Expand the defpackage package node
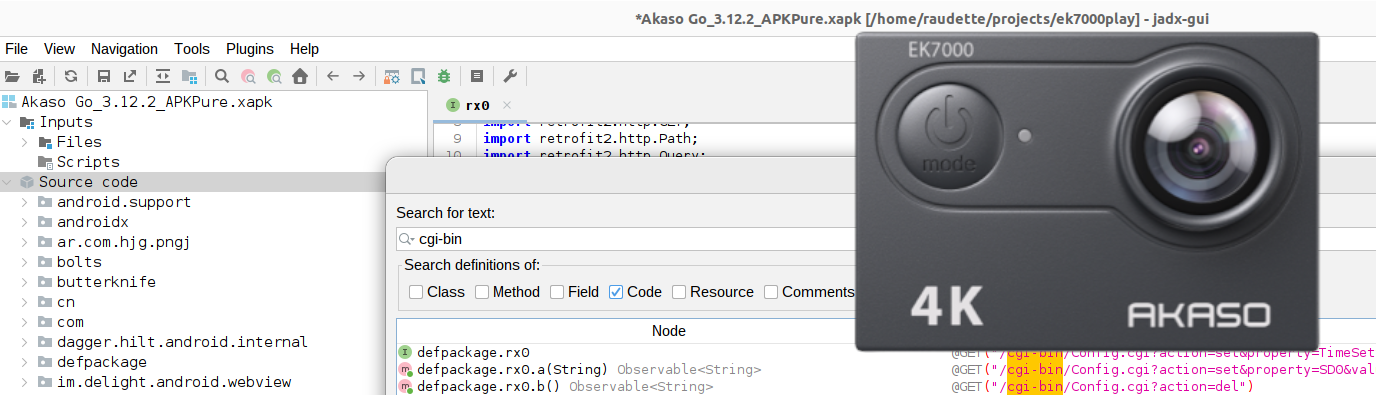 [26, 362]
